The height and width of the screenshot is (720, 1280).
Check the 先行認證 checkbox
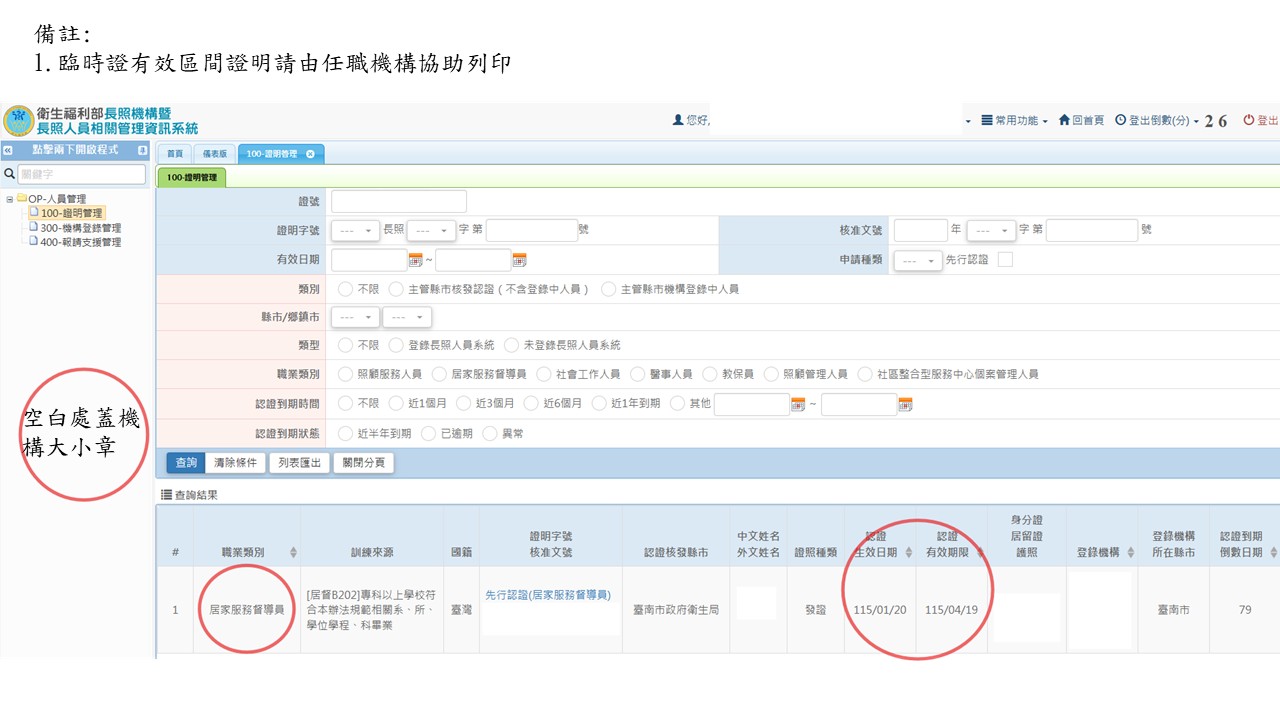point(1005,260)
